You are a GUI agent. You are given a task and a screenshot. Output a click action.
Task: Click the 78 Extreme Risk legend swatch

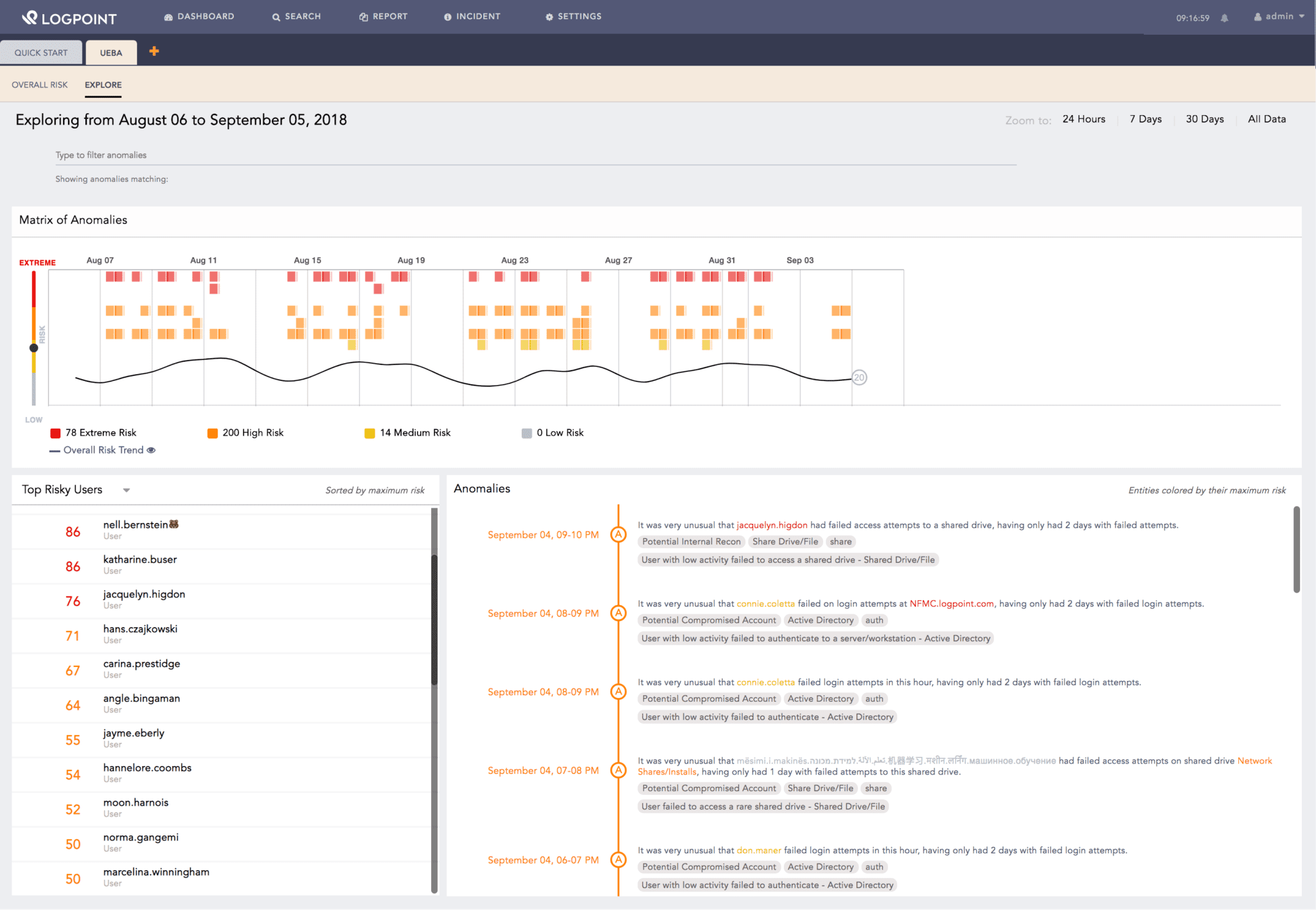(x=56, y=433)
